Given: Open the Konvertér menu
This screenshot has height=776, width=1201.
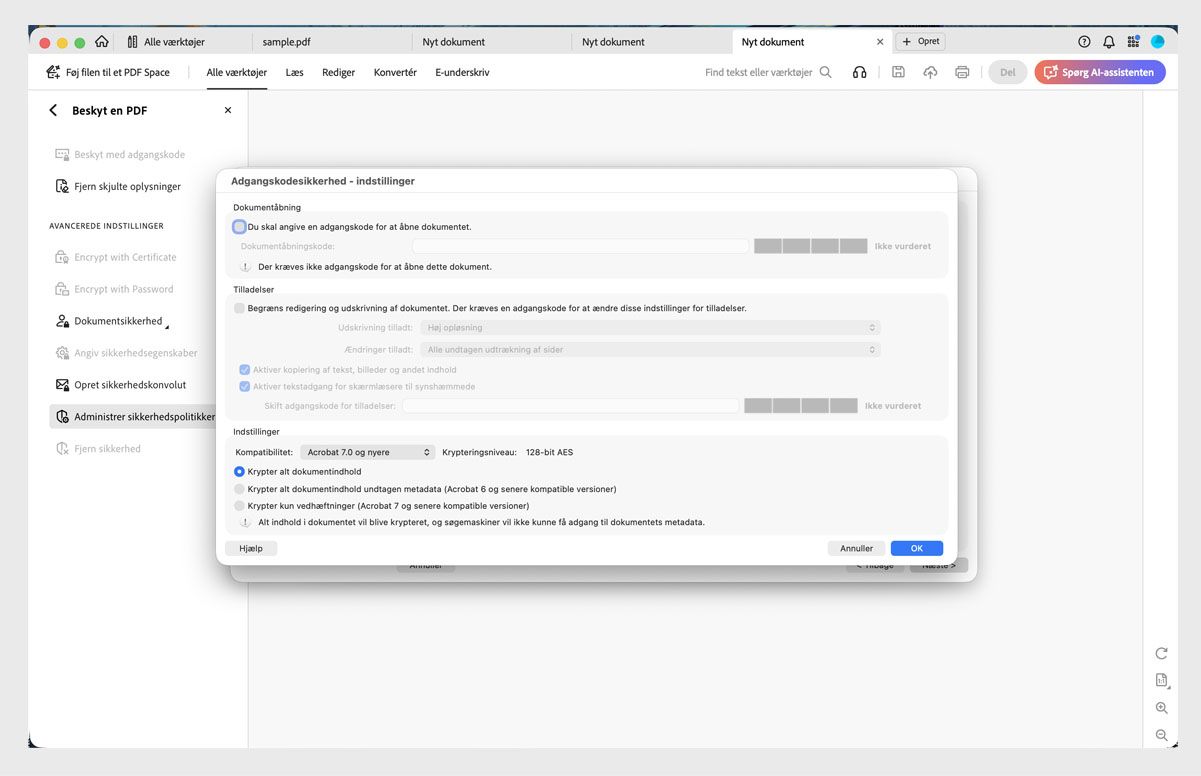Looking at the screenshot, I should pyautogui.click(x=395, y=72).
